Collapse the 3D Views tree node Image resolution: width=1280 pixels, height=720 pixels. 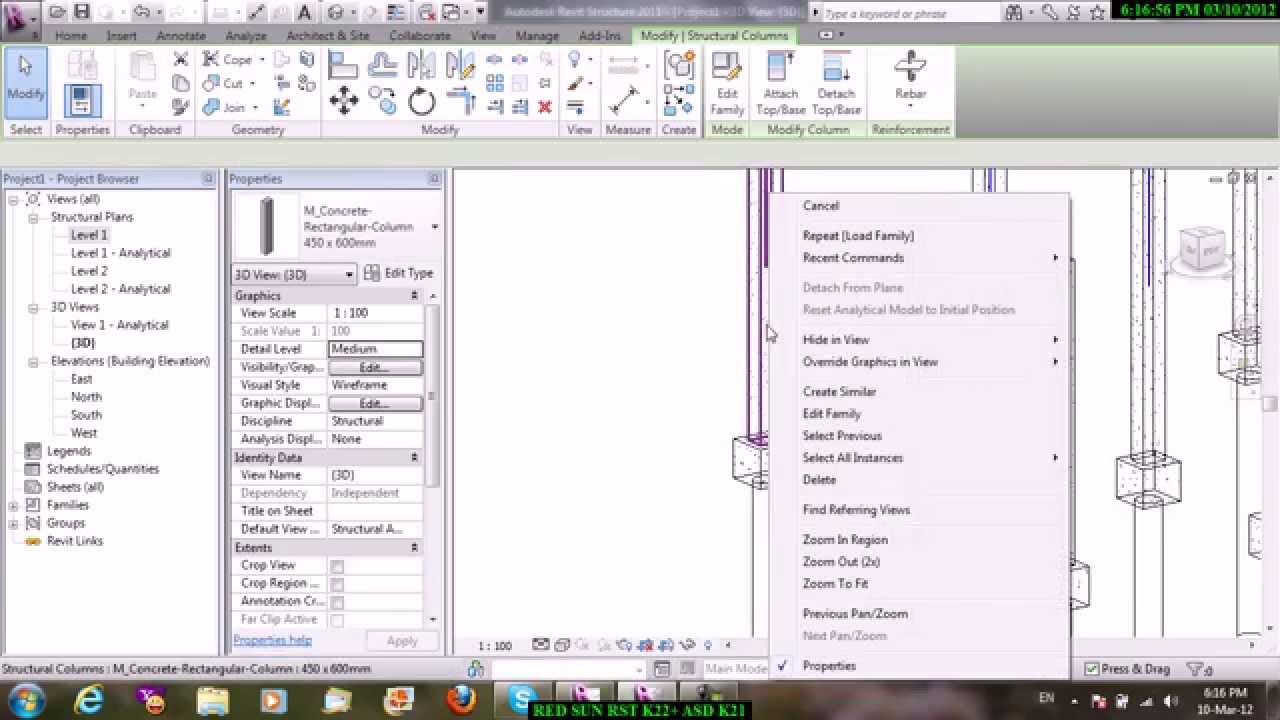(33, 307)
